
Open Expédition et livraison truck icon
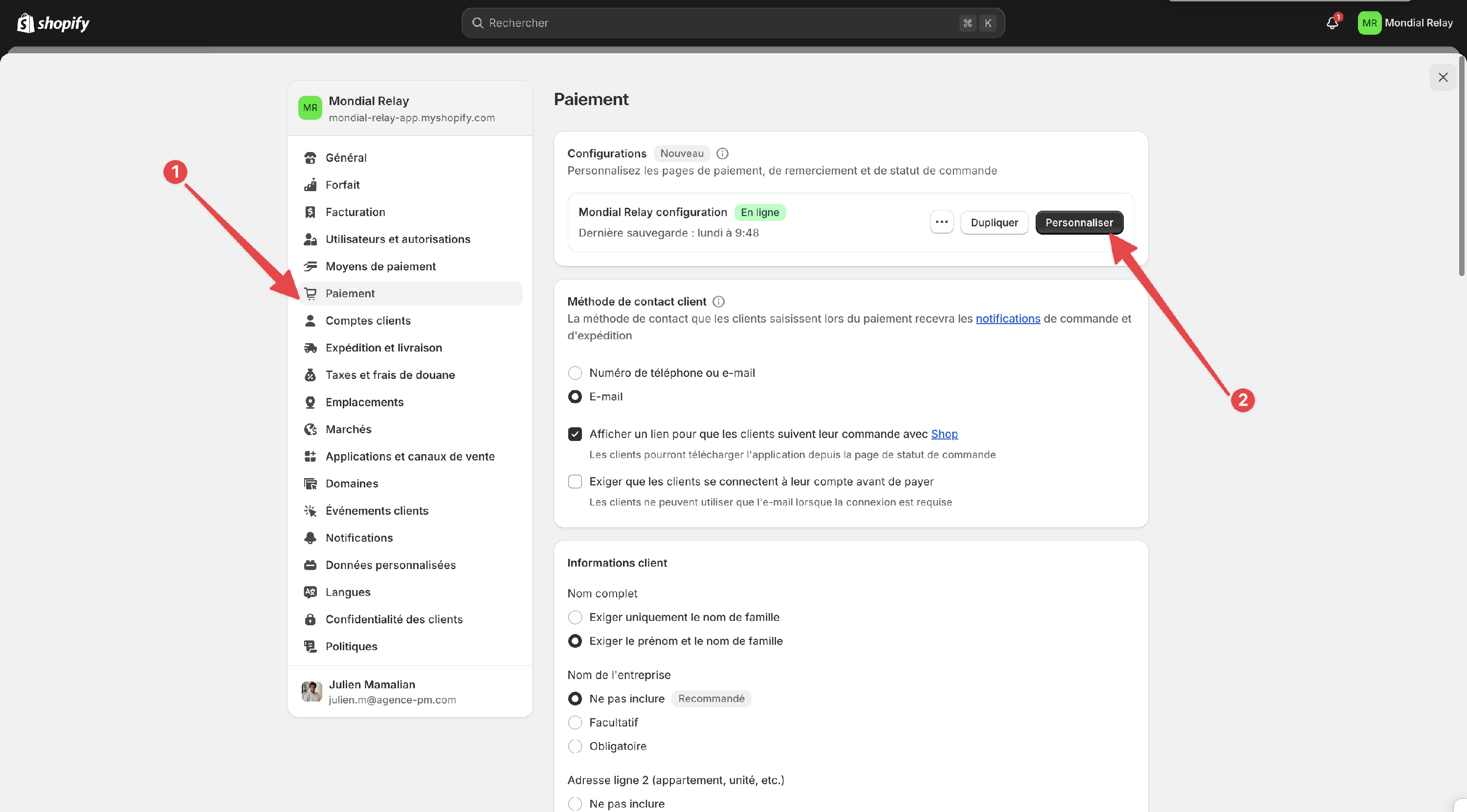(311, 348)
